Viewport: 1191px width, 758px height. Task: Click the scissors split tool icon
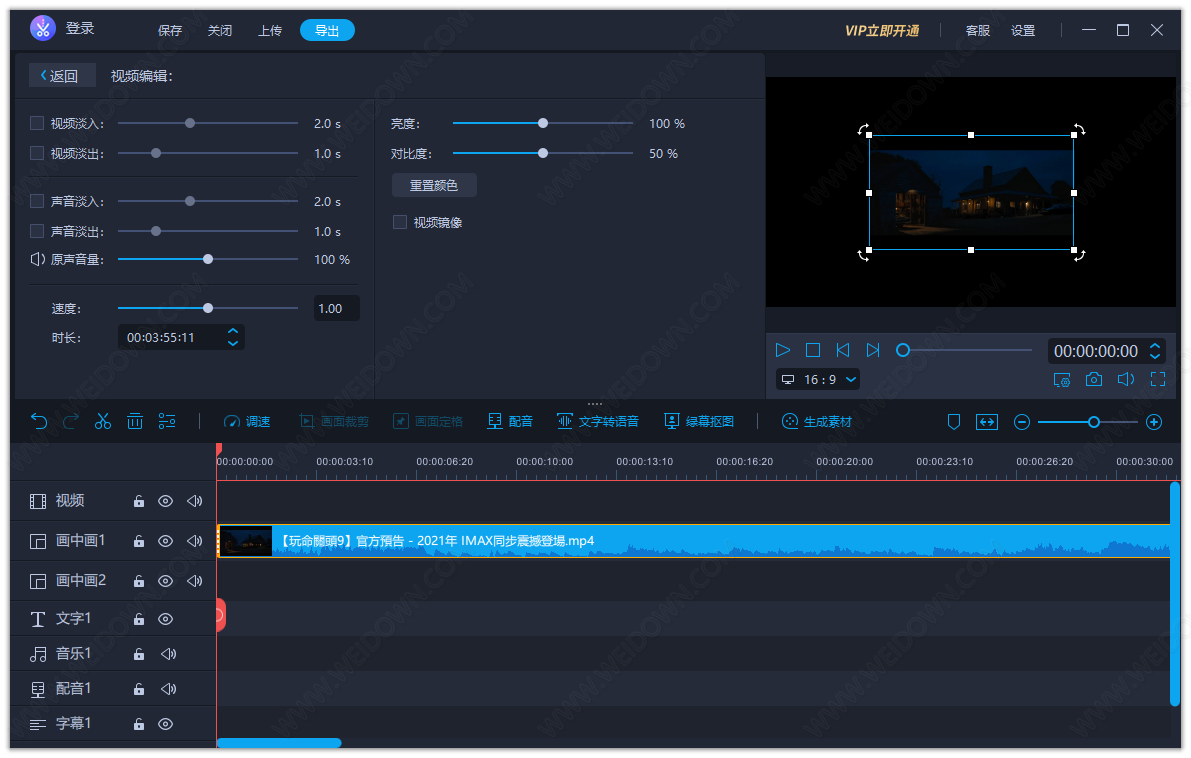[103, 421]
